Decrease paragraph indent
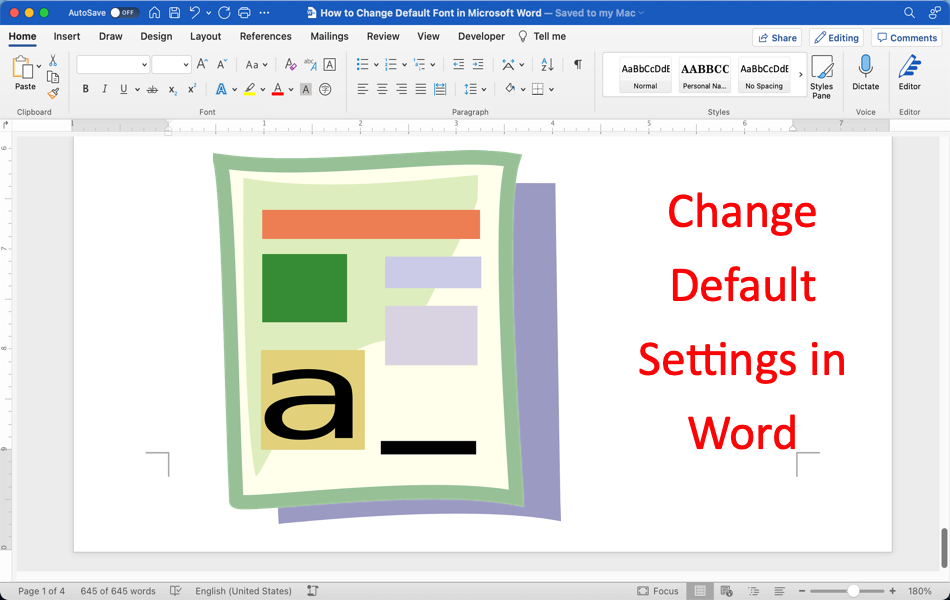 459,64
